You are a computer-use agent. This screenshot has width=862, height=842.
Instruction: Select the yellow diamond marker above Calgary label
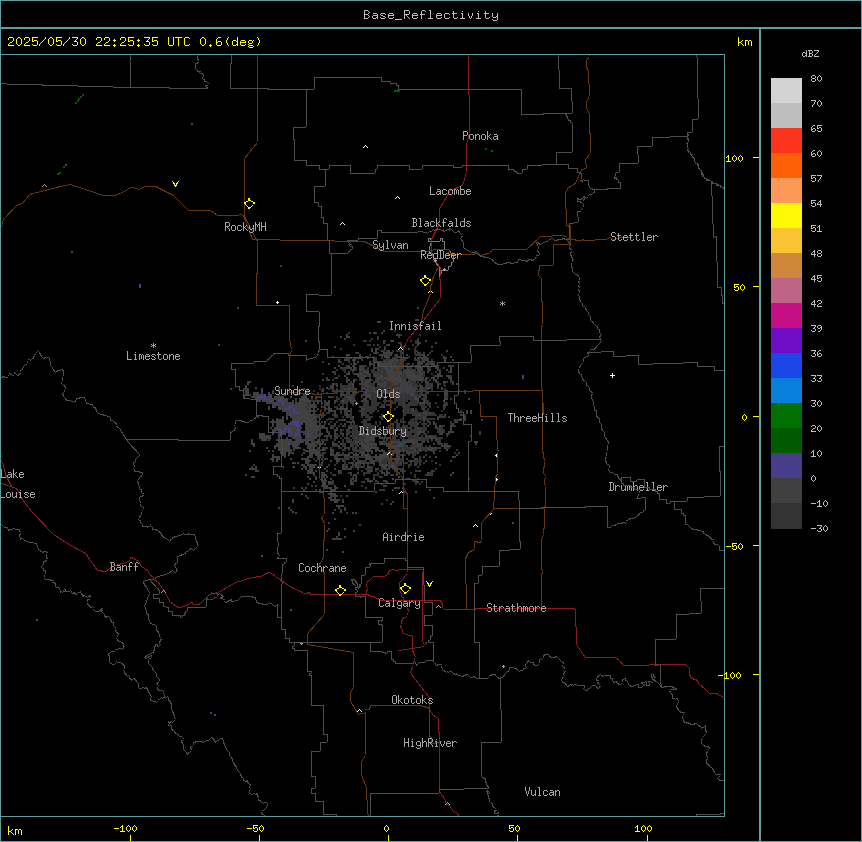(405, 589)
